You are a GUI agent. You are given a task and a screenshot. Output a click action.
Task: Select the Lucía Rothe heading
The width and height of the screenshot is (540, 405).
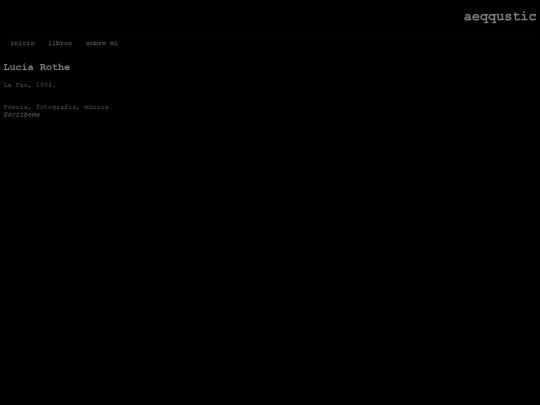pyautogui.click(x=37, y=67)
